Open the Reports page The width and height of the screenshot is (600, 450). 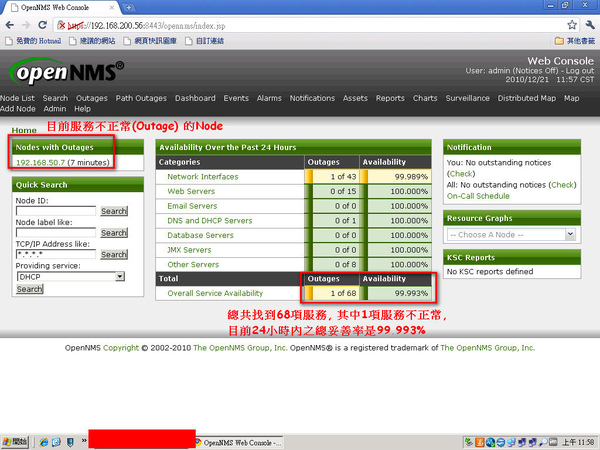coord(390,98)
